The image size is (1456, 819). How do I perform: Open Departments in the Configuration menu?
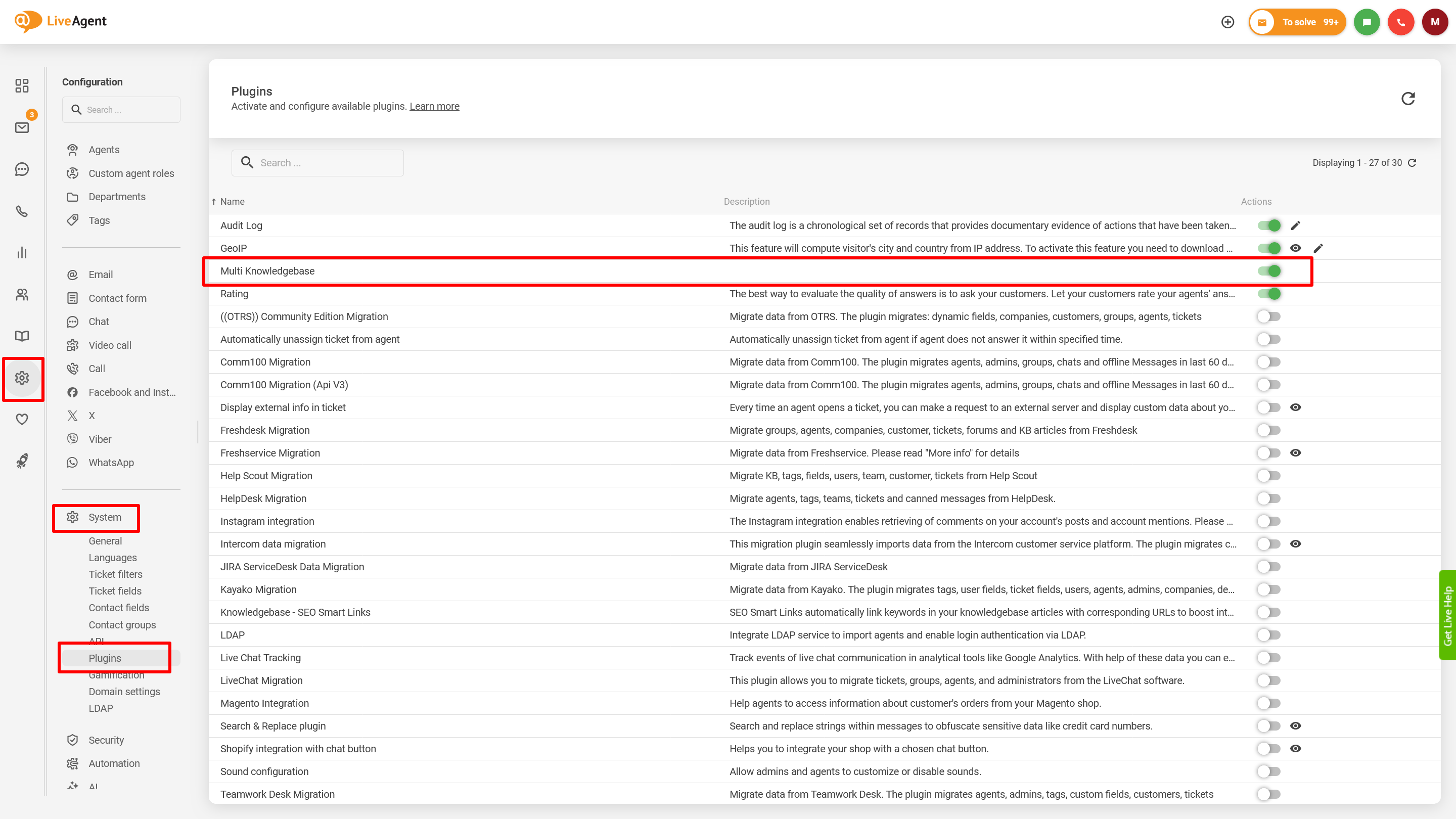117,197
